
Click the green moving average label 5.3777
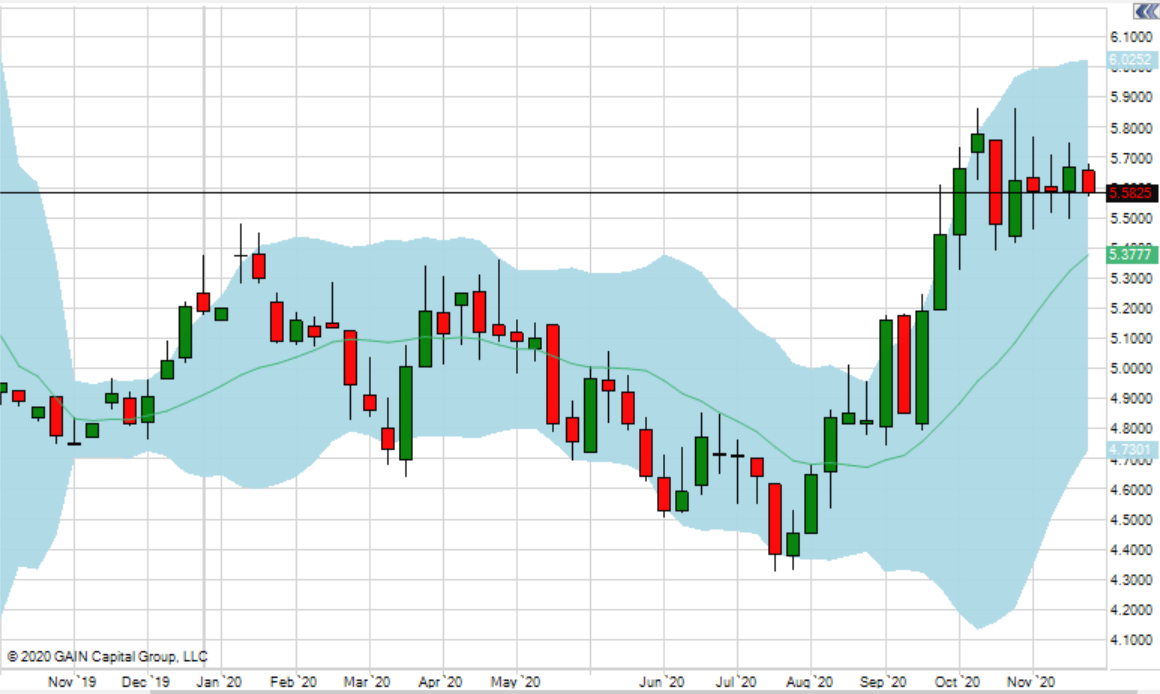tap(1131, 255)
